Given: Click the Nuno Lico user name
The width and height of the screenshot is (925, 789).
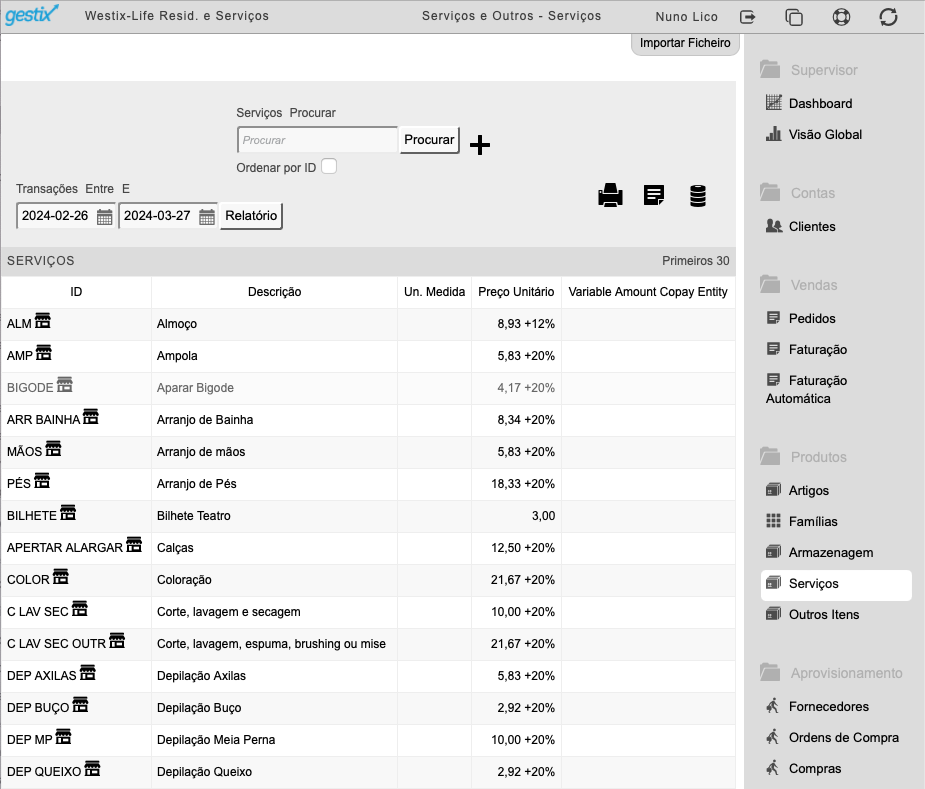Looking at the screenshot, I should 686,17.
